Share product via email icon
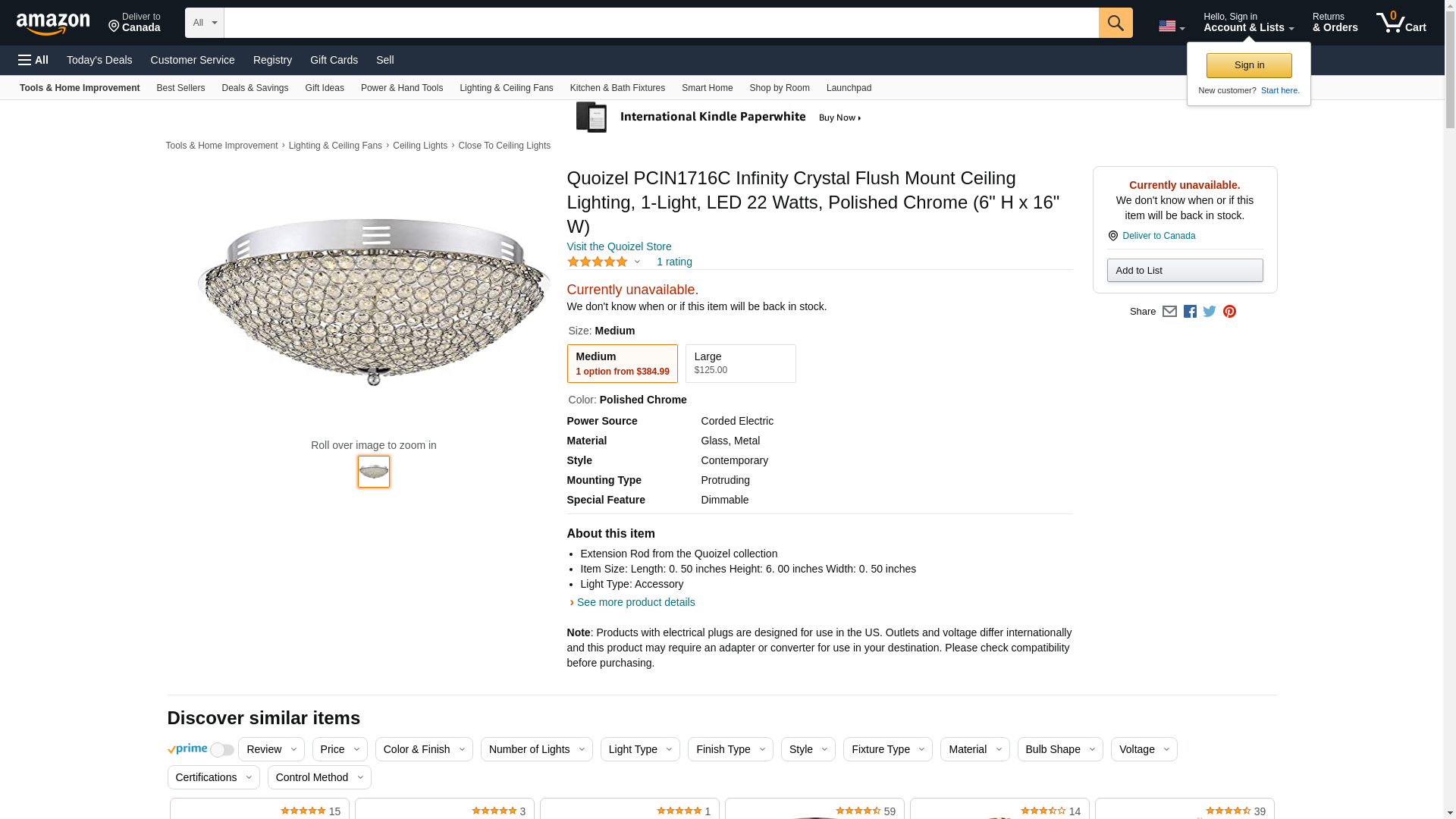 (x=1169, y=312)
